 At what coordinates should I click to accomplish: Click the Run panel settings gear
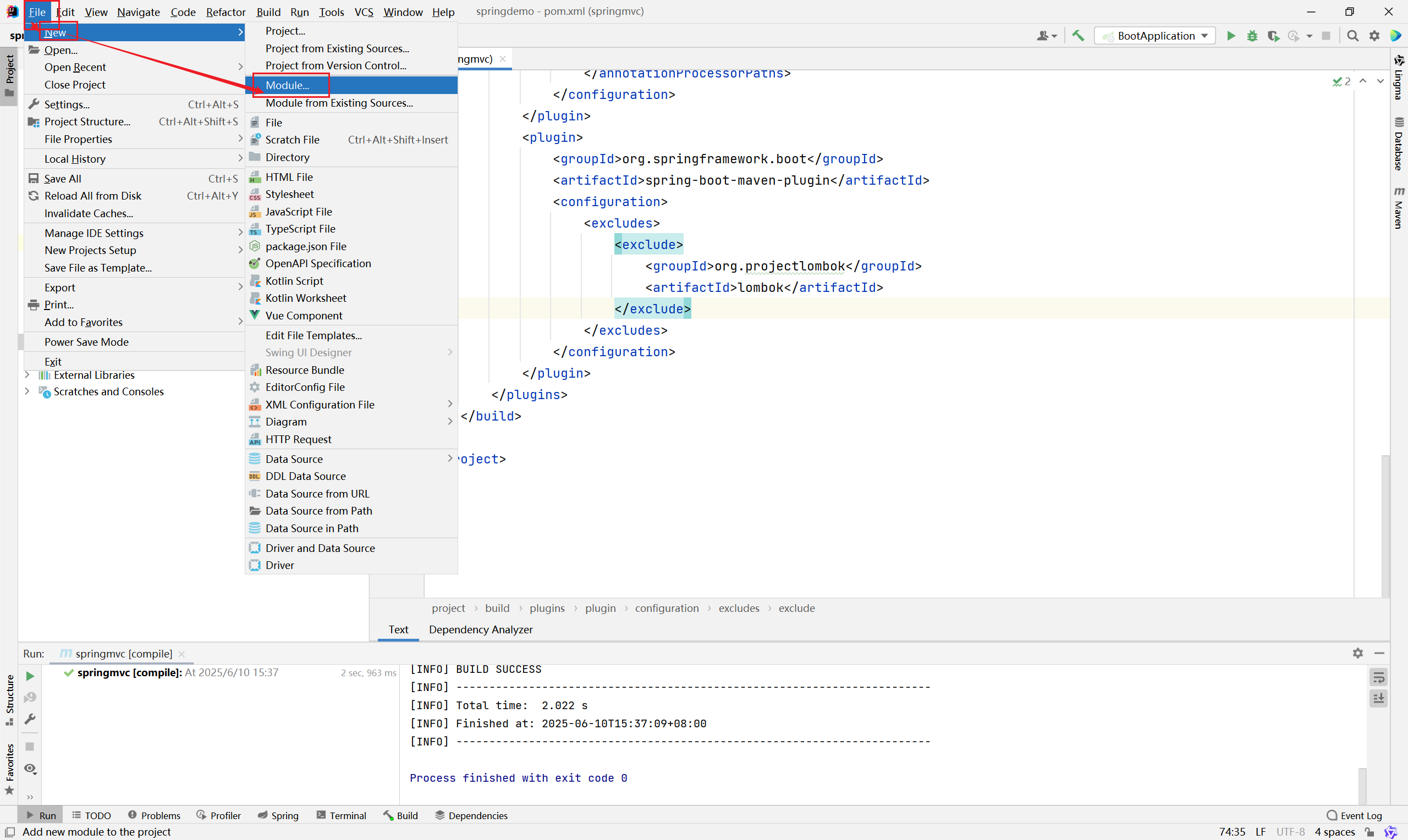click(x=1357, y=653)
